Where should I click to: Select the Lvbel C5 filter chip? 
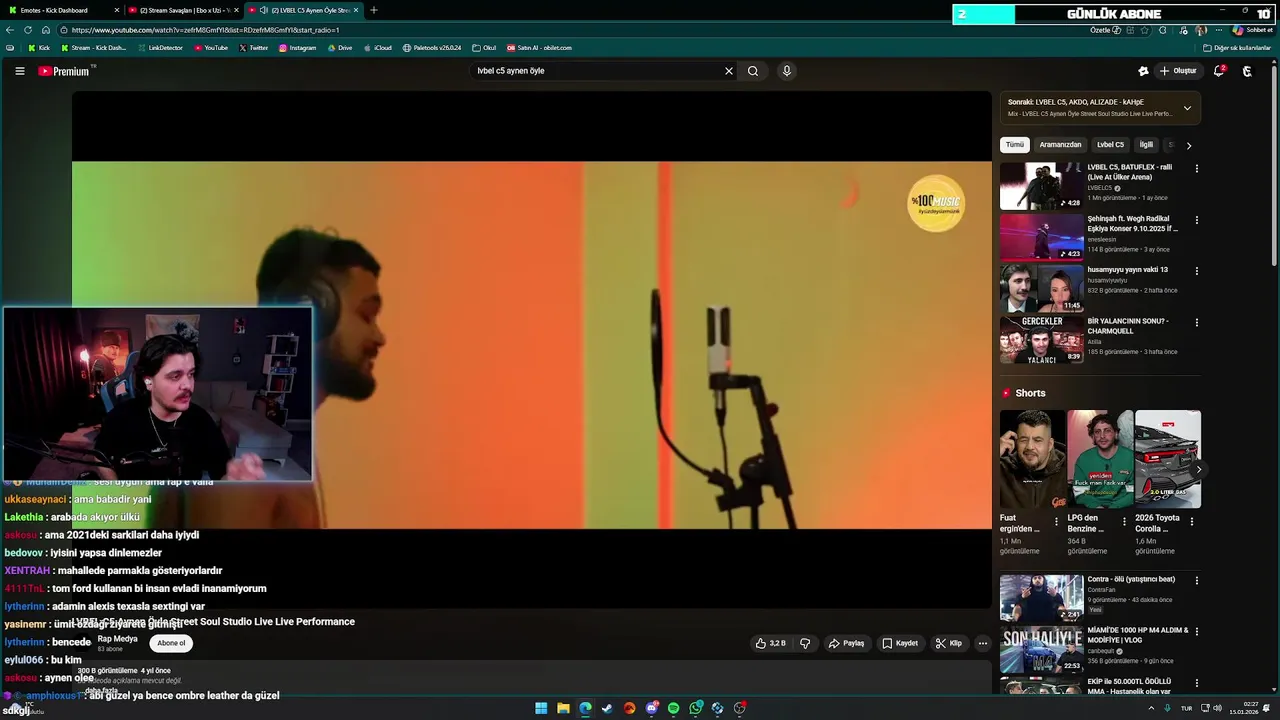pyautogui.click(x=1110, y=145)
